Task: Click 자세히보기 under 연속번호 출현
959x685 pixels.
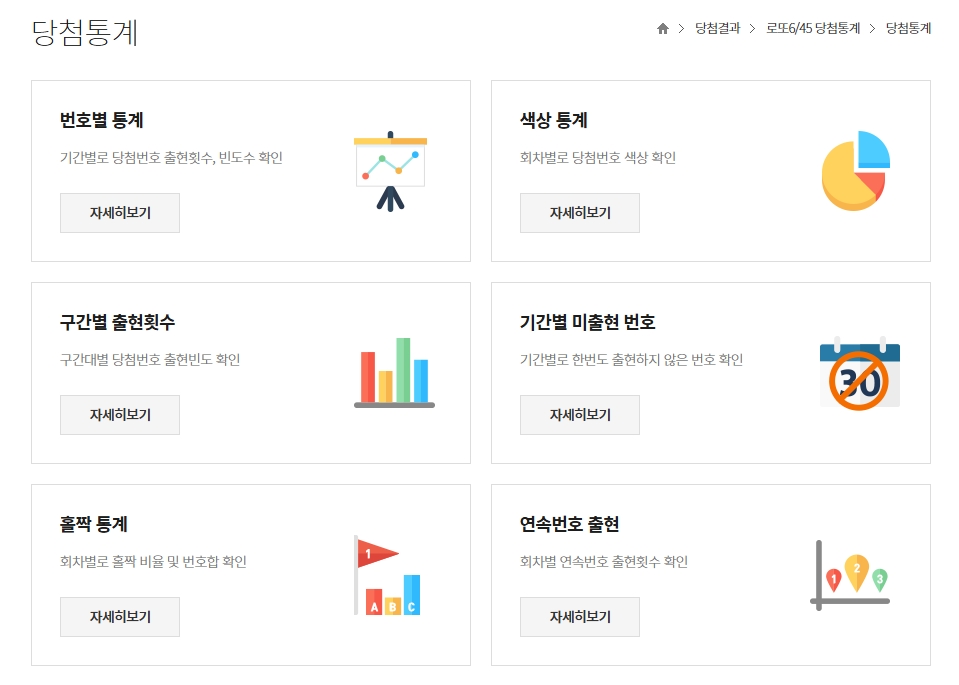Action: click(x=579, y=616)
